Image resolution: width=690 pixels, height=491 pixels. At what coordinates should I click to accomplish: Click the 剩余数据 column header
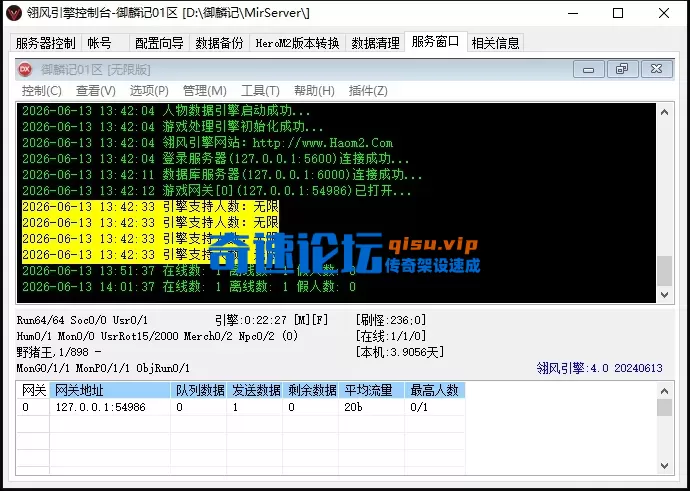tap(311, 390)
